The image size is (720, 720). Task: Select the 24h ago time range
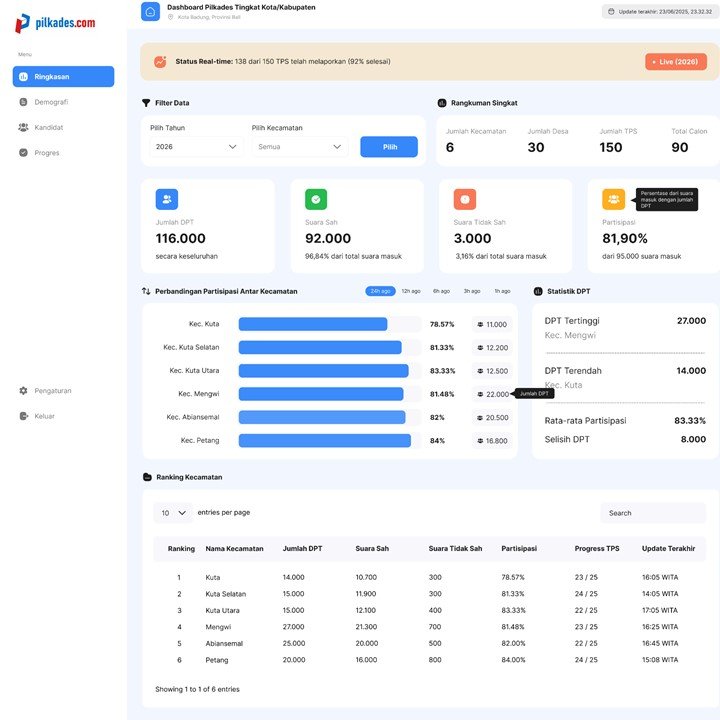[x=380, y=291]
